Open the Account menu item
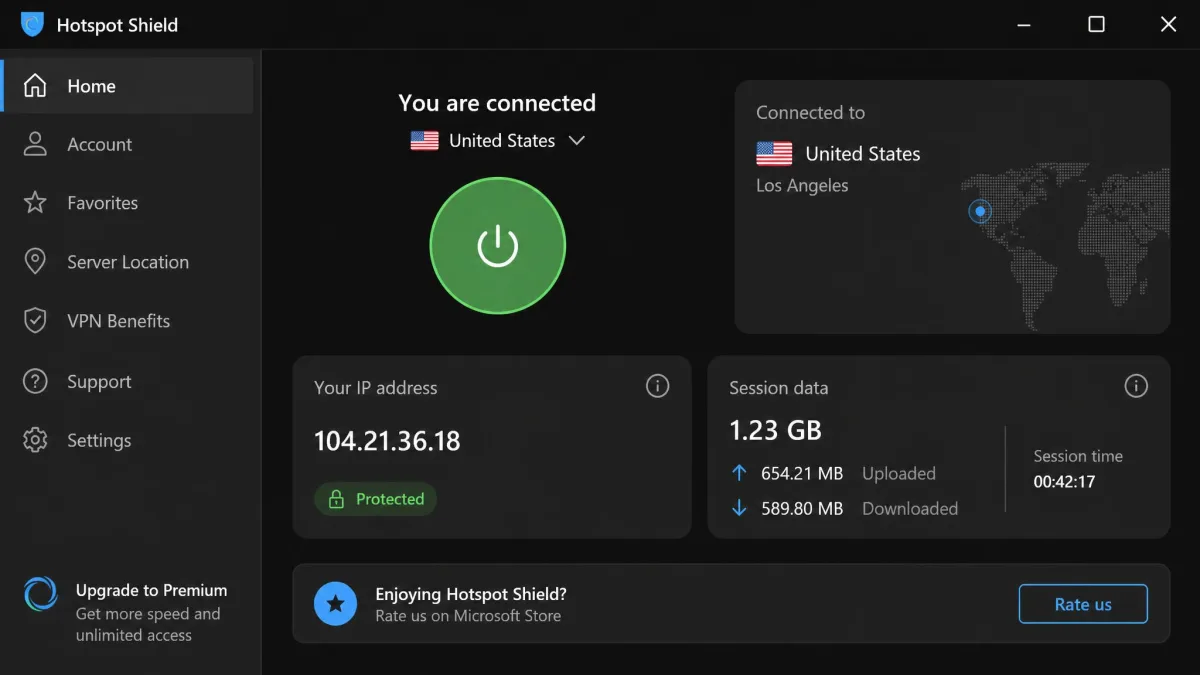This screenshot has height=675, width=1200. point(128,144)
